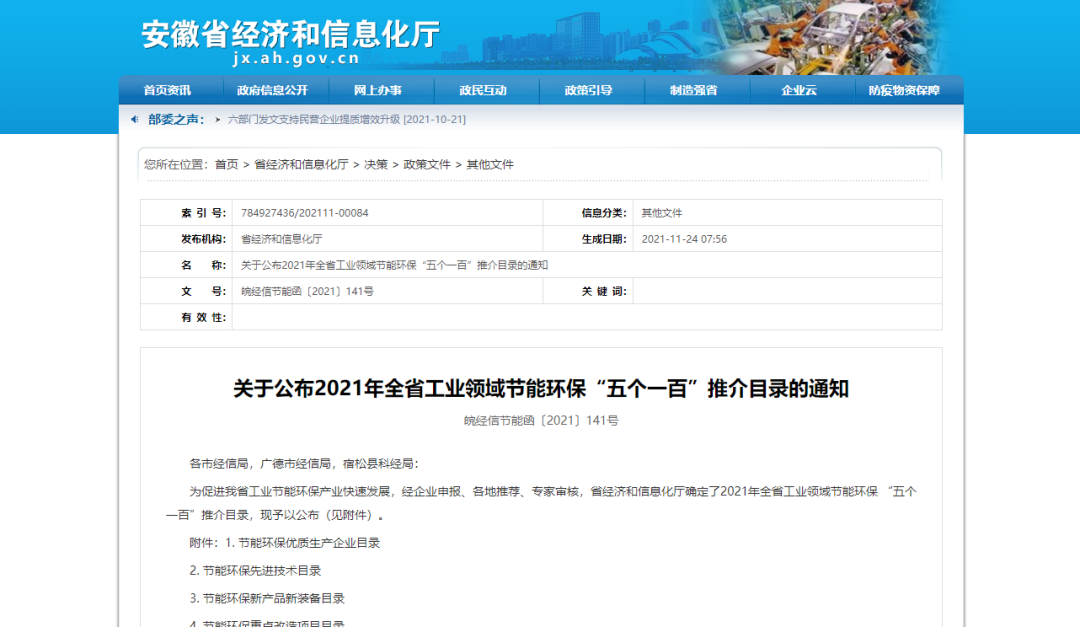1080x627 pixels.
Task: Open the 企业云 navigation tab
Action: click(x=799, y=90)
